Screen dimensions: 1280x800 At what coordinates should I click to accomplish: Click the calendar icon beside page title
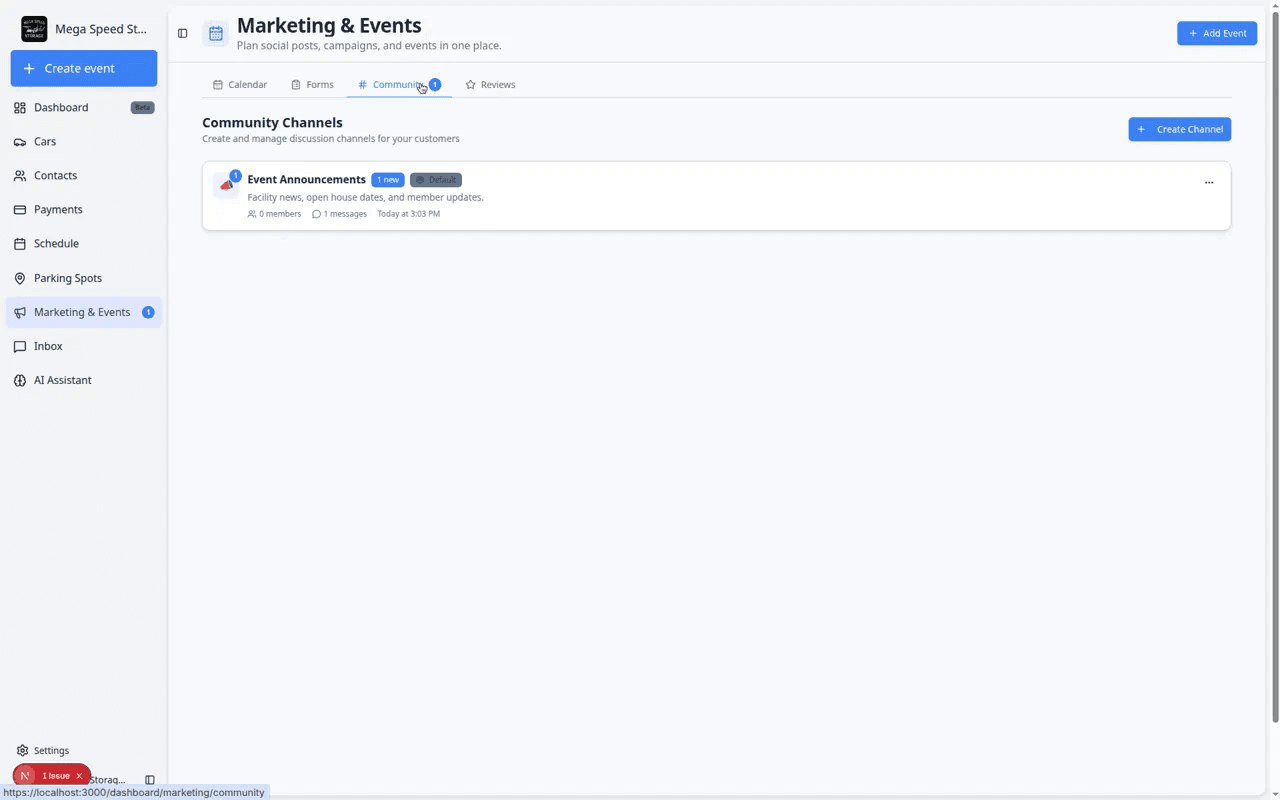[x=215, y=33]
